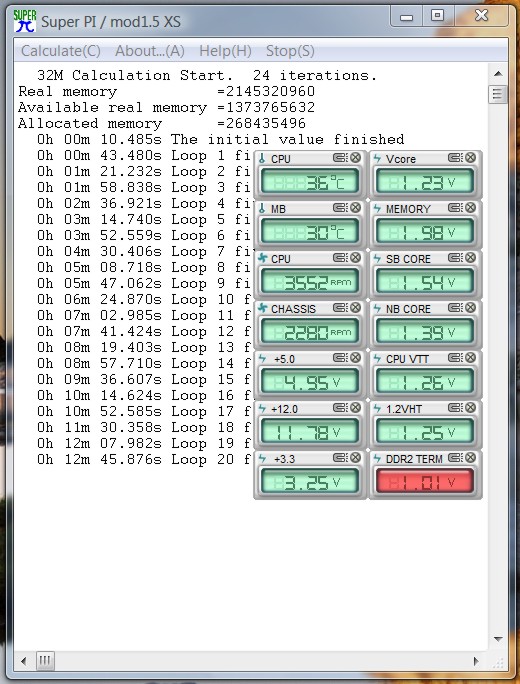Open the About...(A) menu
The width and height of the screenshot is (520, 684).
click(x=150, y=51)
